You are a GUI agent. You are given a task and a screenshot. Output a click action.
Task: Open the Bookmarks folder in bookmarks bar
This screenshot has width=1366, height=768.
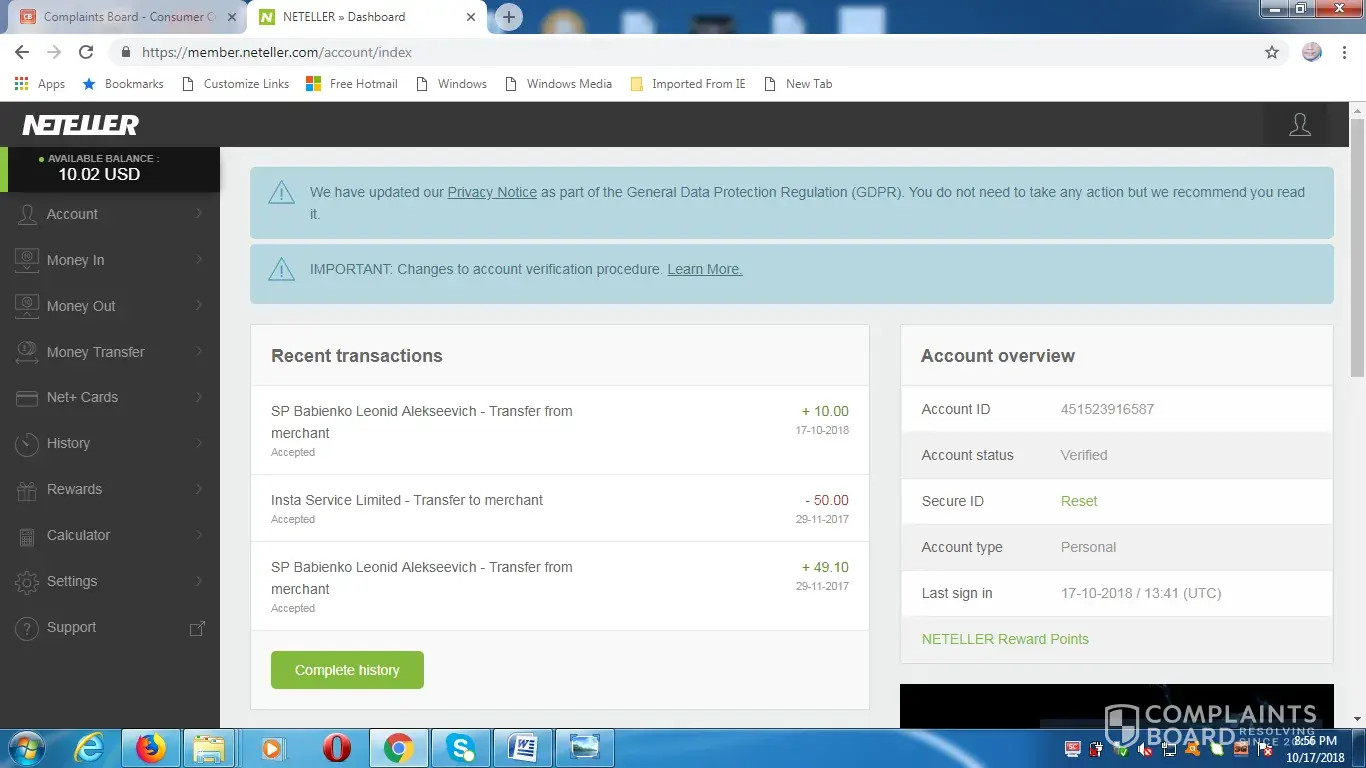tap(123, 84)
